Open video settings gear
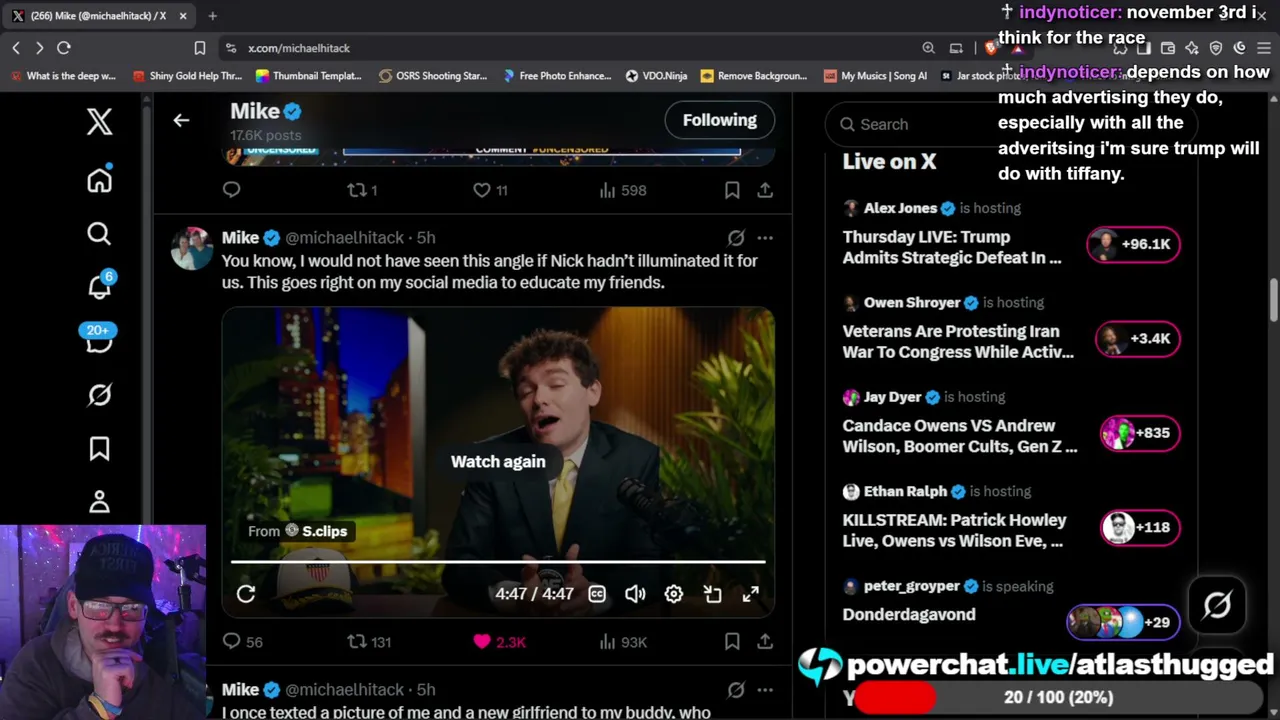 coord(674,594)
